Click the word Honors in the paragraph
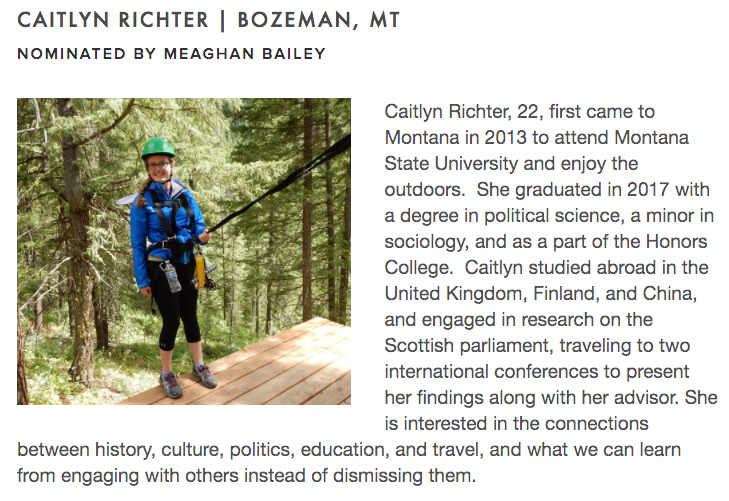The image size is (729, 501). [676, 242]
